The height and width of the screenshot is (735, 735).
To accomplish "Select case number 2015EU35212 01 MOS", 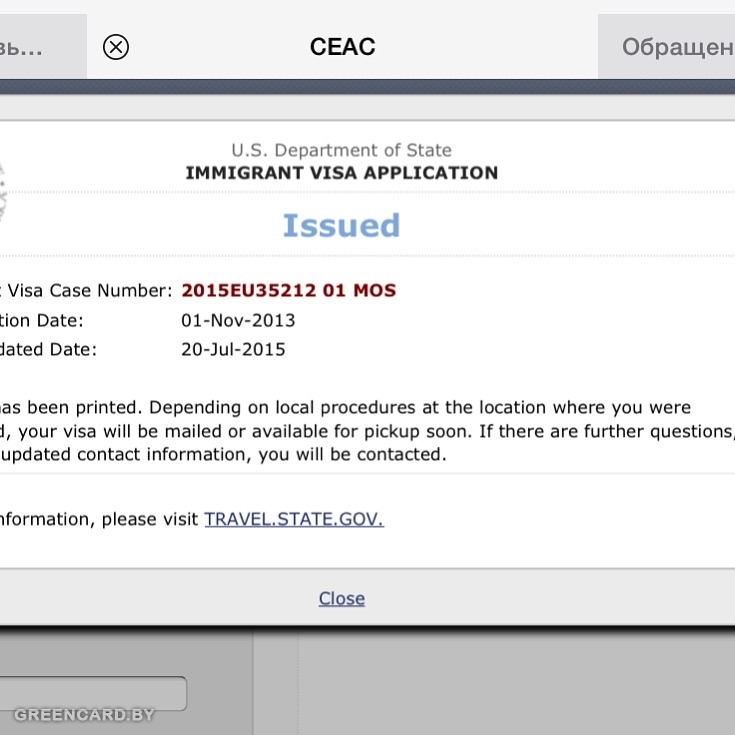I will point(288,291).
